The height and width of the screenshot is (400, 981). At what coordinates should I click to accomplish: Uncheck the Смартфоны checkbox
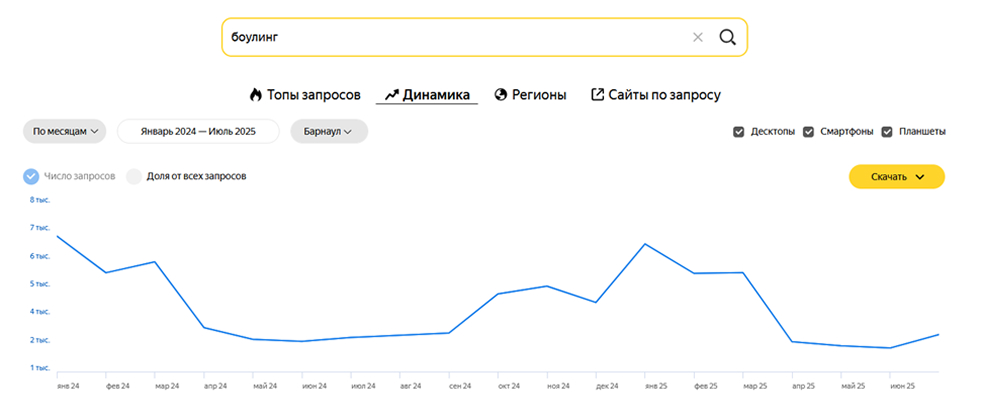[808, 131]
